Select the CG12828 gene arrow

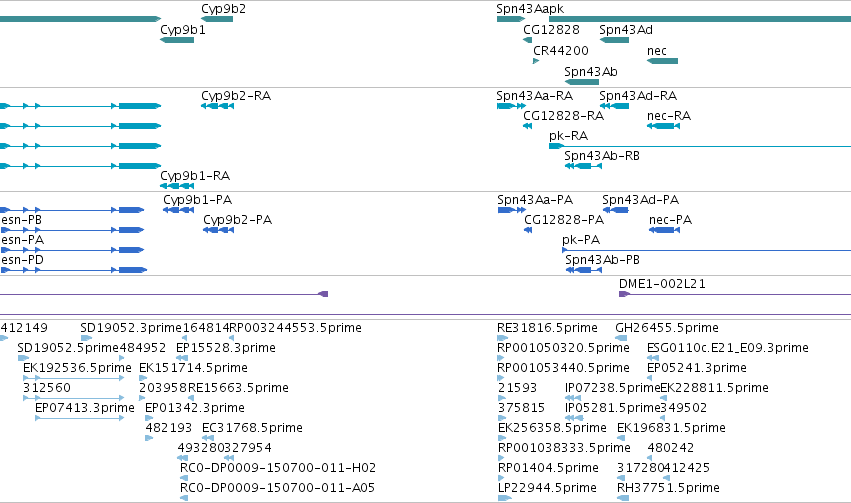[528, 40]
